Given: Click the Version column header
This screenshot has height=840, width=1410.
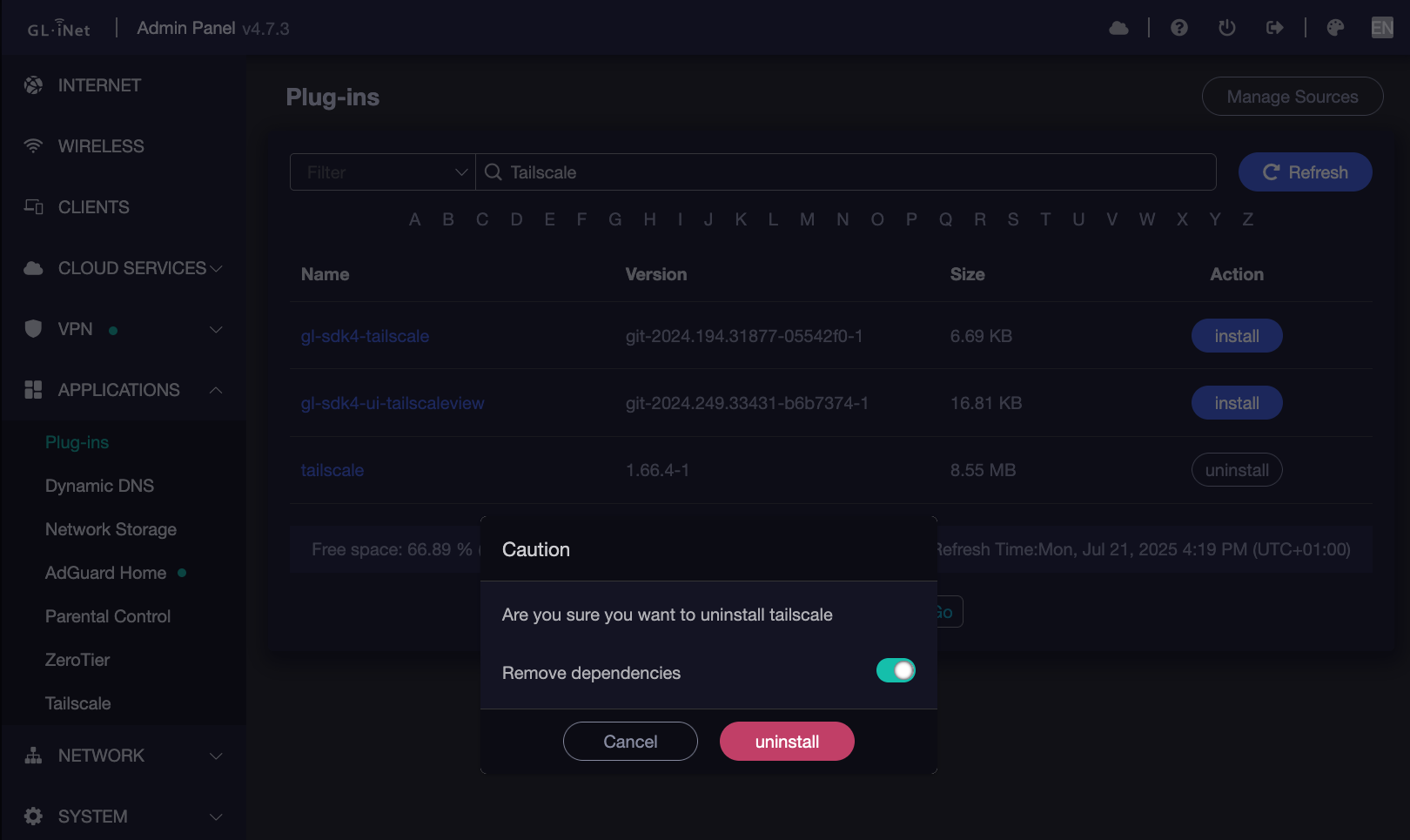Looking at the screenshot, I should (656, 274).
